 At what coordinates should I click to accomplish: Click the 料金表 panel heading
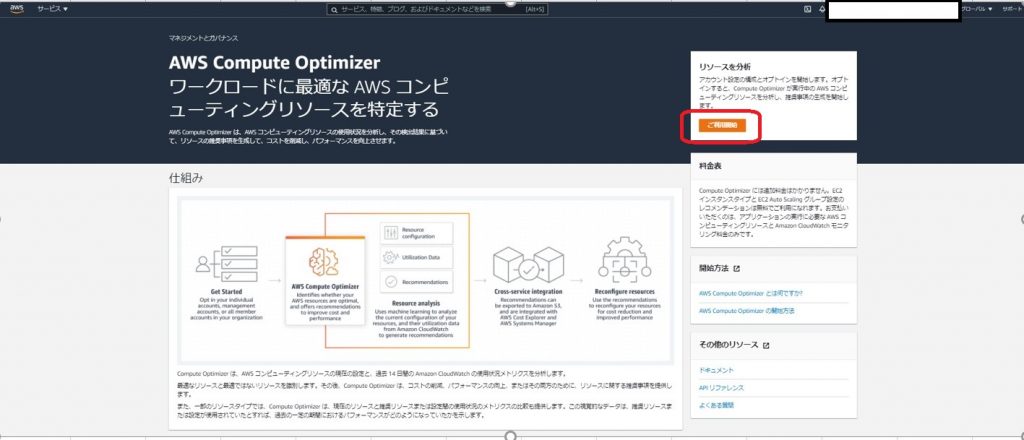(x=710, y=166)
